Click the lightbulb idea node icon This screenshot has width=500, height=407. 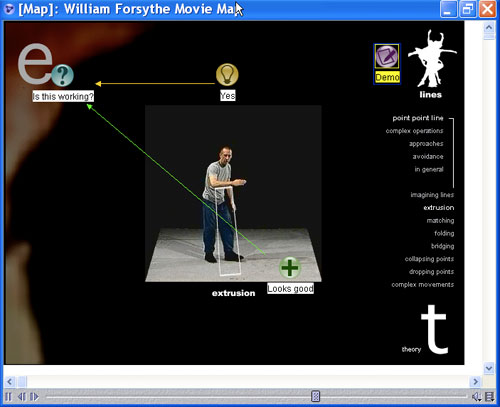tap(227, 75)
